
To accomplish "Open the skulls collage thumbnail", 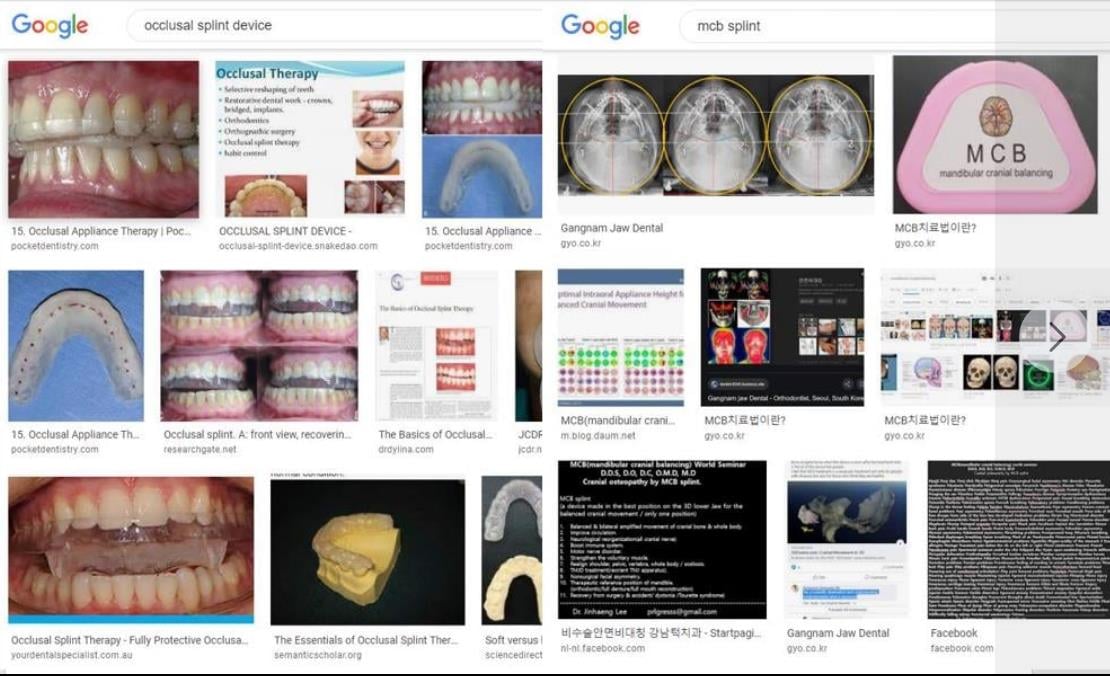I will tap(995, 337).
